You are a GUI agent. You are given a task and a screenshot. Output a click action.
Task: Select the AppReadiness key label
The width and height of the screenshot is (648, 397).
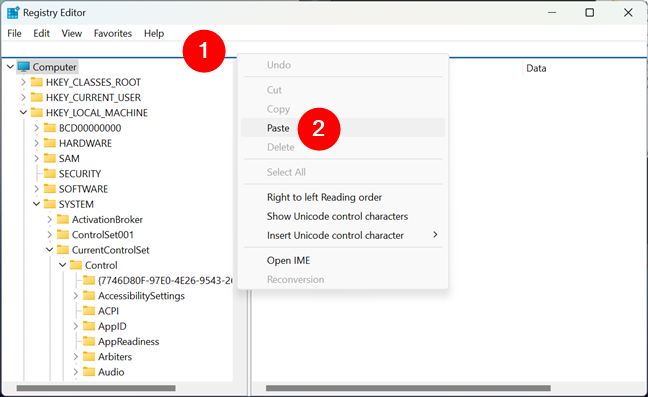[x=129, y=342]
